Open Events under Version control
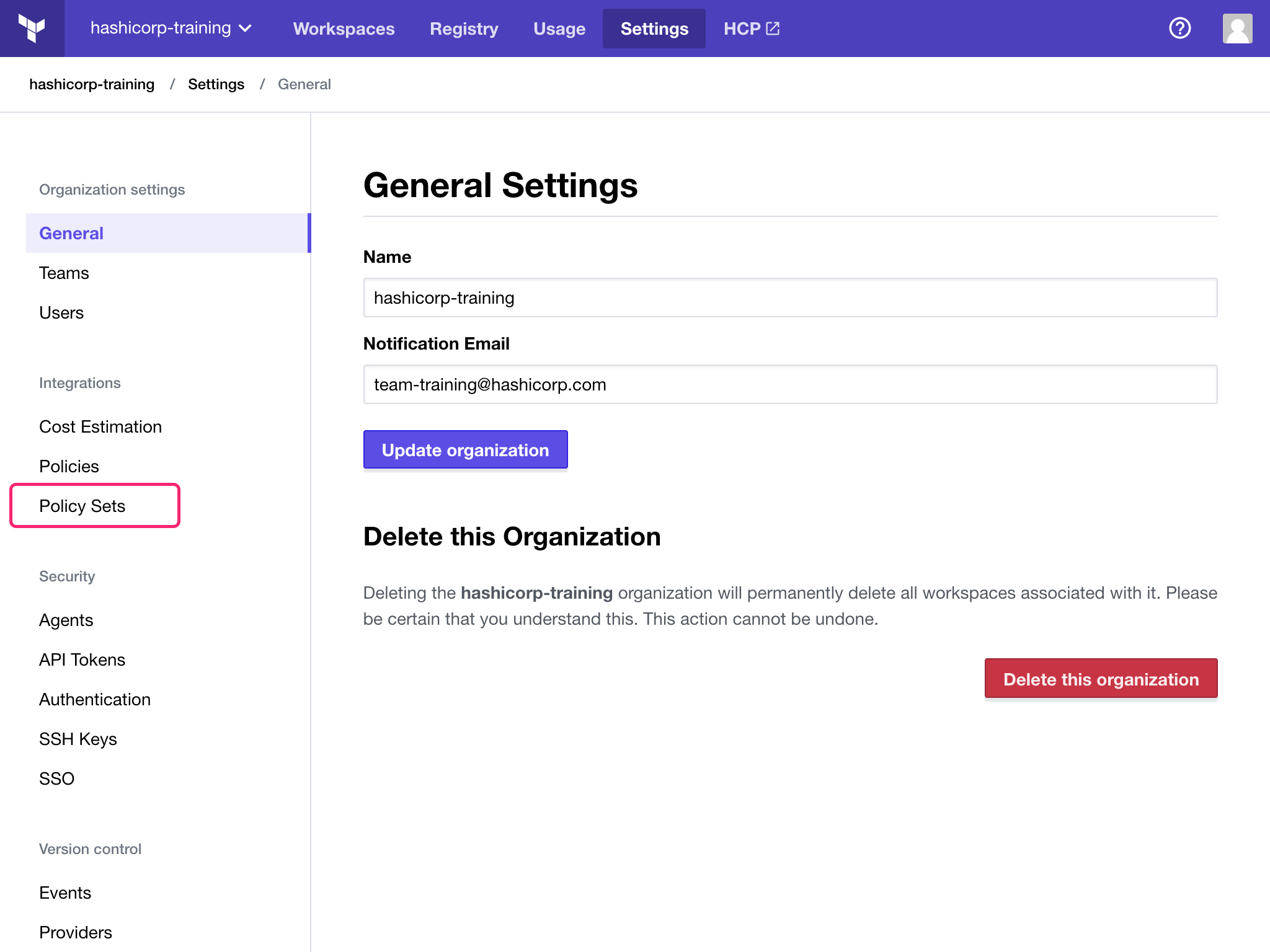This screenshot has width=1270, height=952. pos(65,892)
